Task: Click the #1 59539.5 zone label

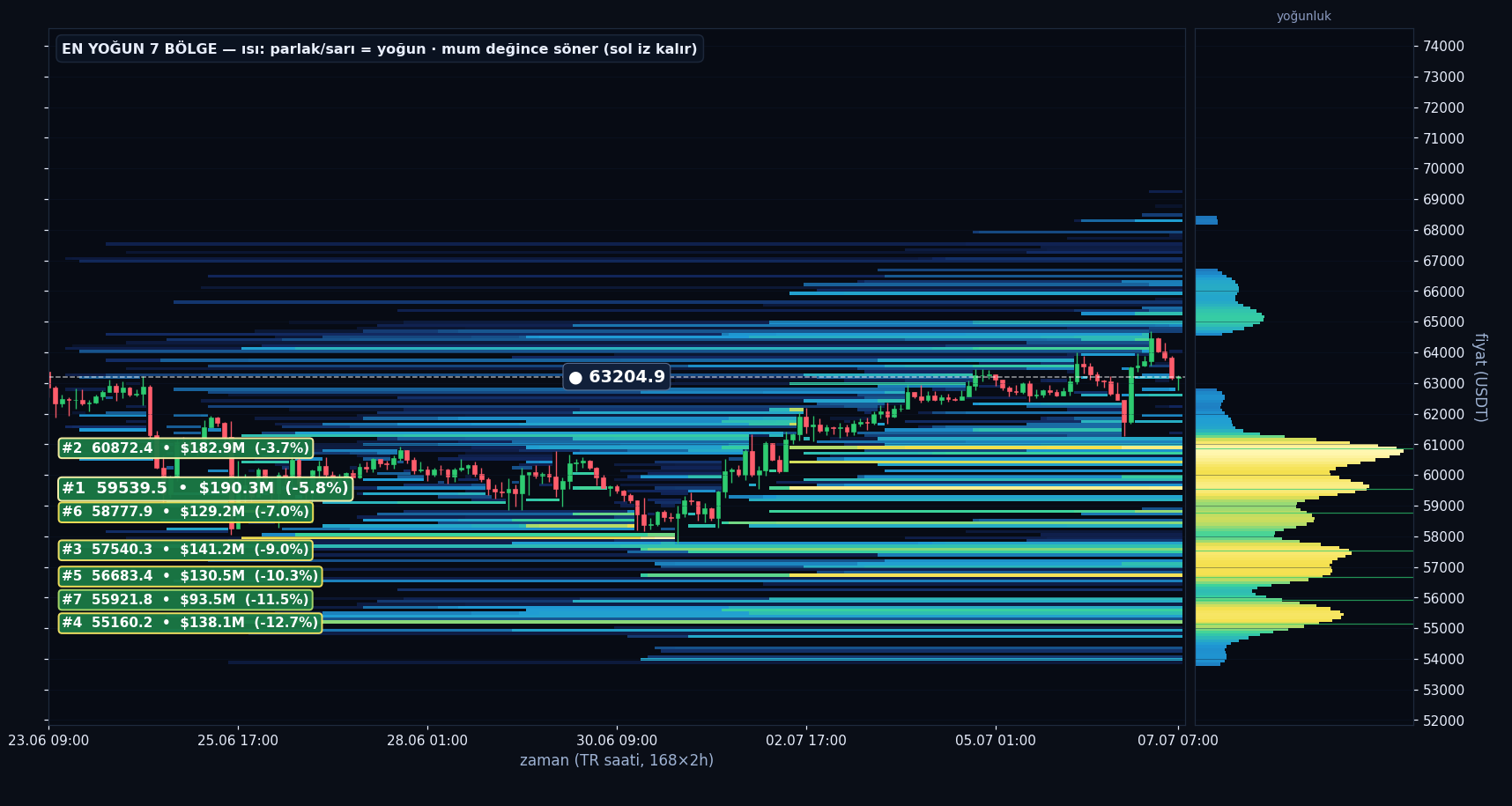Action: [205, 489]
